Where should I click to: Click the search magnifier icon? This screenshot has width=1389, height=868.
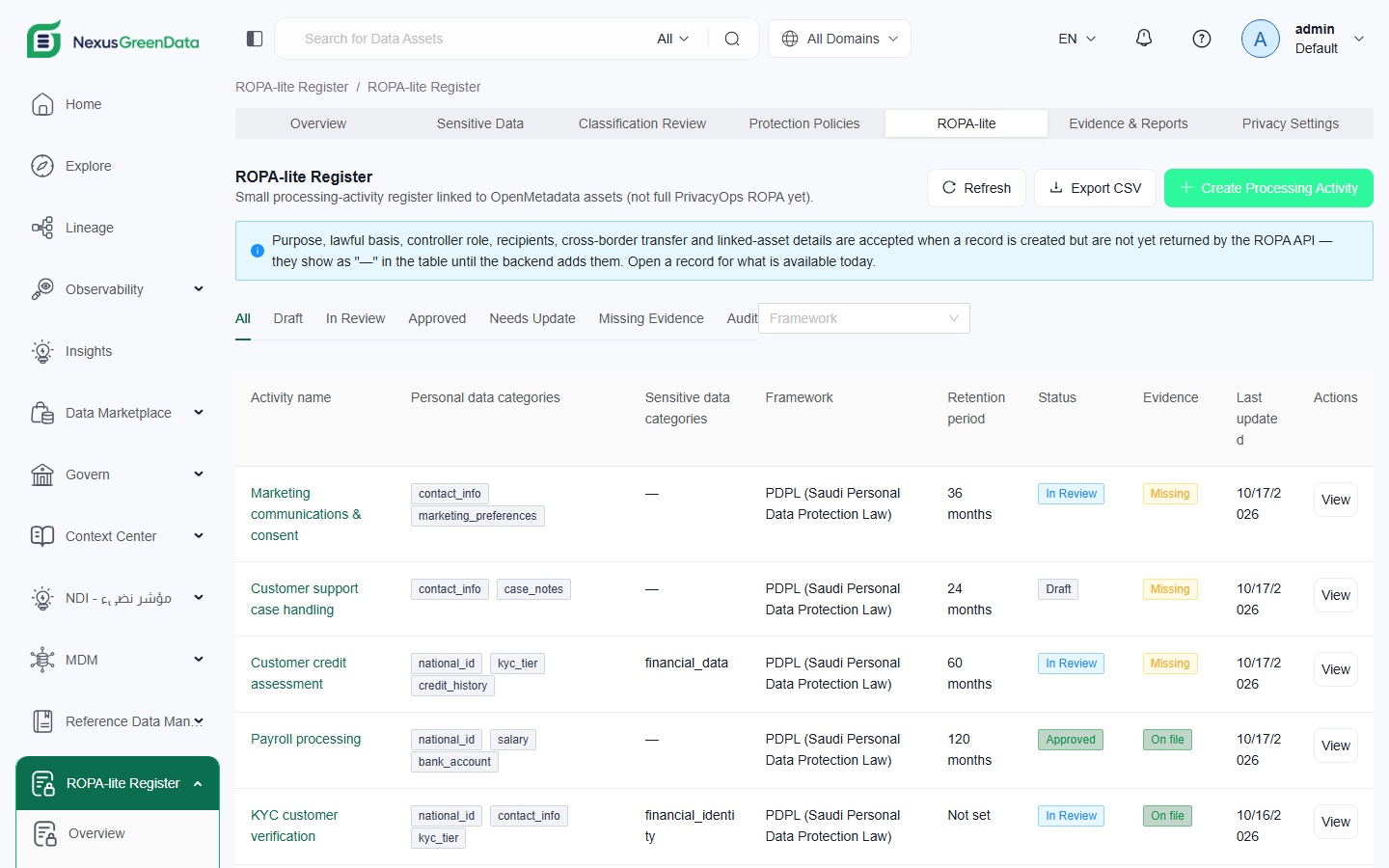(x=732, y=39)
